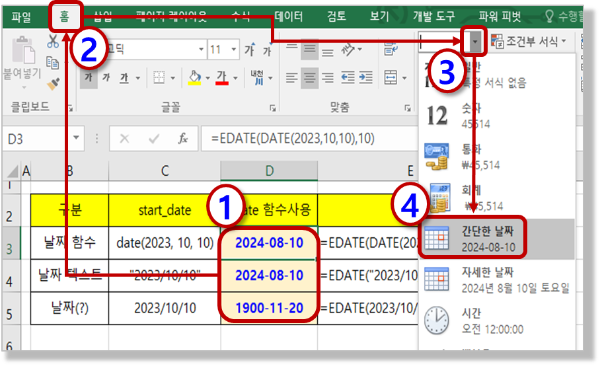Open the font color dropdown arrow
This screenshot has height=366, width=600.
[236, 78]
